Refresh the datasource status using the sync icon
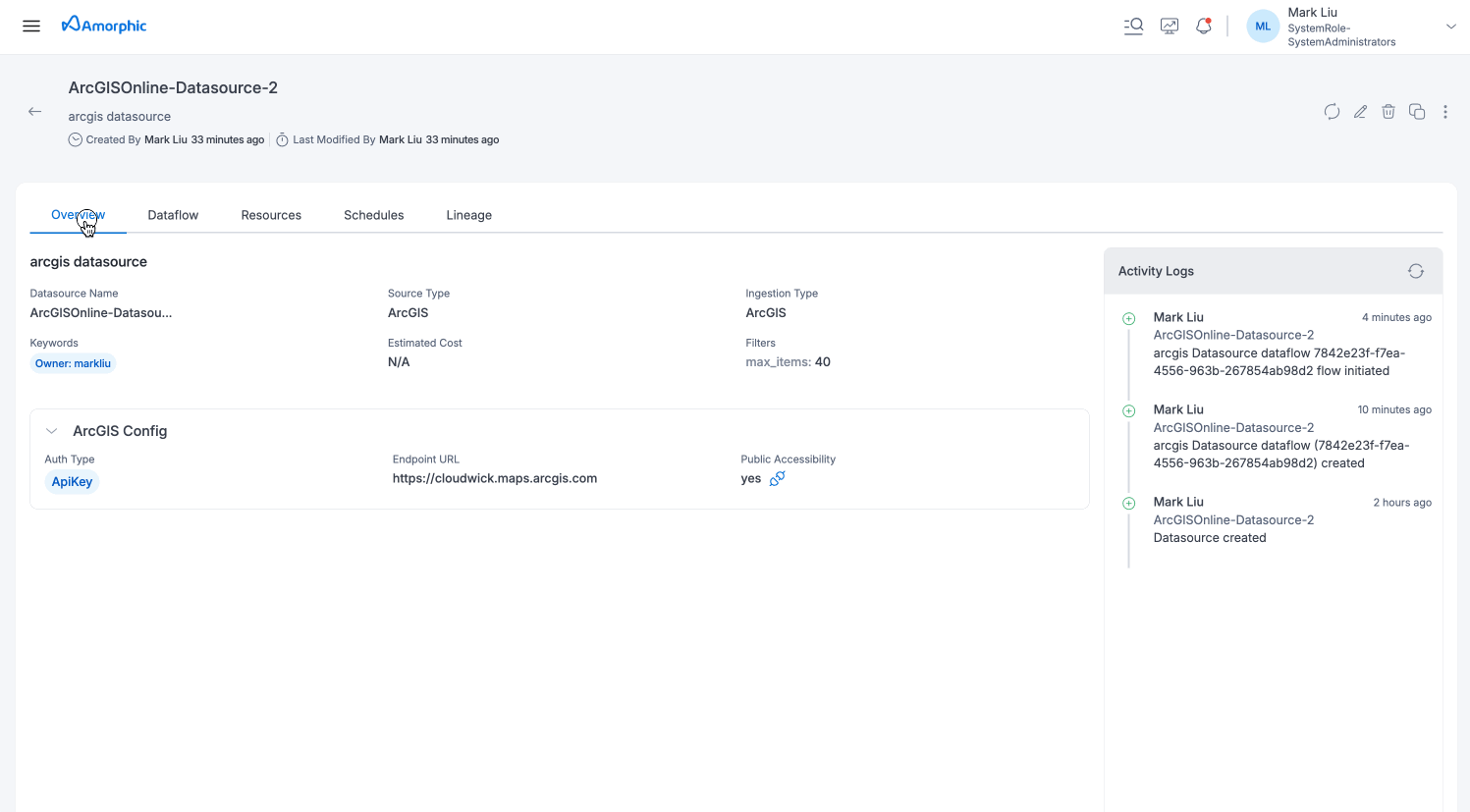The width and height of the screenshot is (1470, 812). (1331, 111)
